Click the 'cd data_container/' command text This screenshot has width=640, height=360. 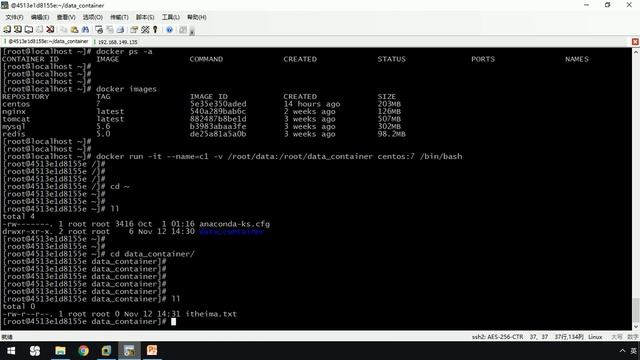152,254
